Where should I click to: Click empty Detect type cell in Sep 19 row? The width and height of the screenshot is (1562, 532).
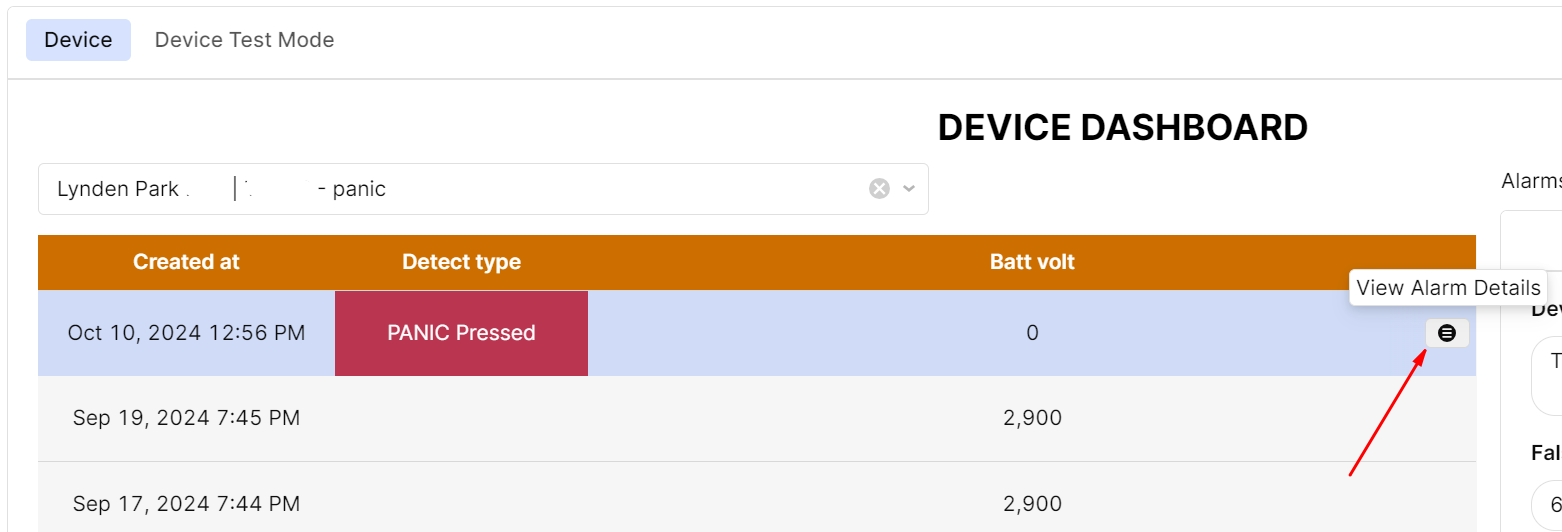[x=461, y=418]
